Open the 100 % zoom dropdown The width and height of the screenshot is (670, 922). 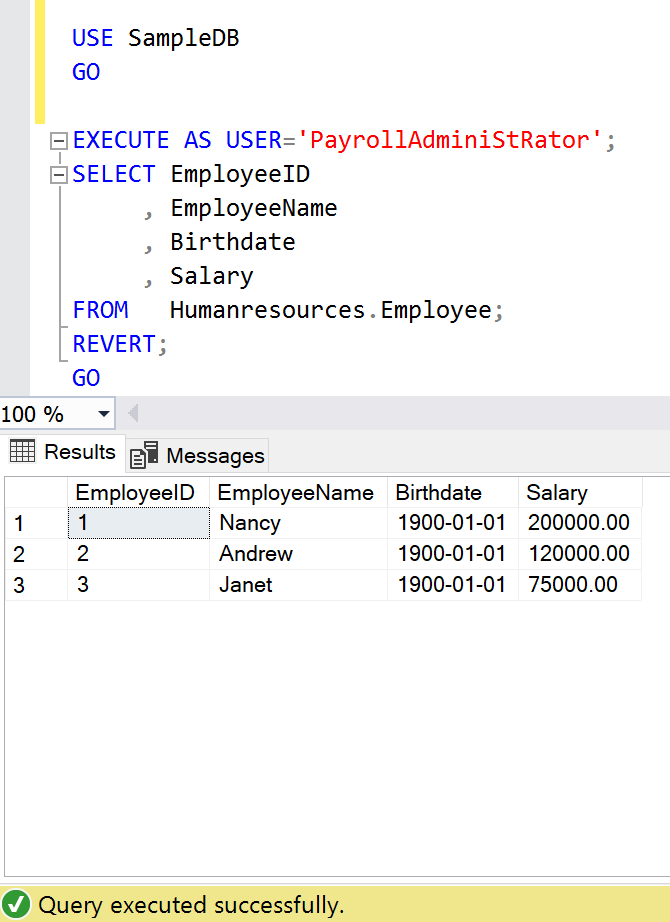pyautogui.click(x=103, y=414)
